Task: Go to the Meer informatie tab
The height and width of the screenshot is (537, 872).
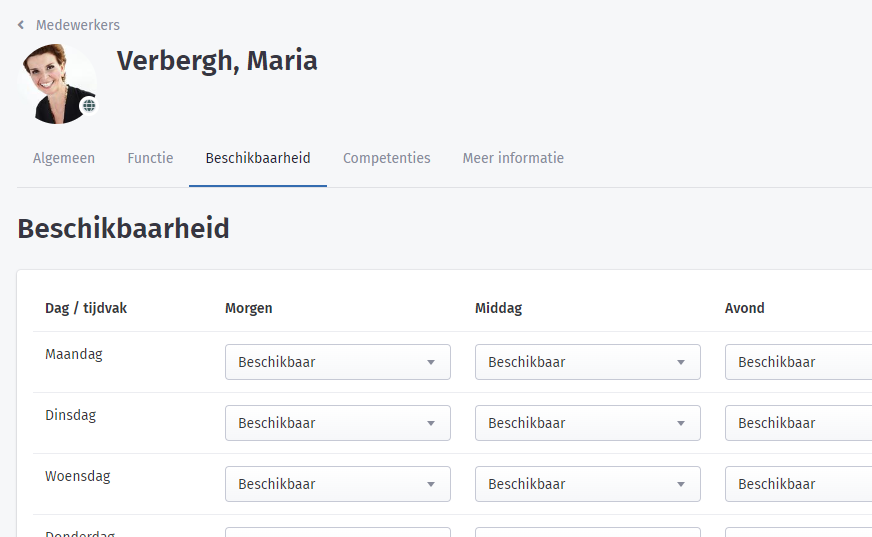Action: [513, 158]
